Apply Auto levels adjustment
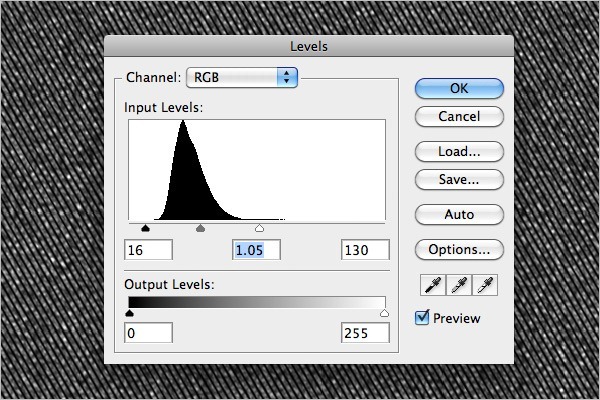Screen dimensions: 600x400 pos(459,214)
